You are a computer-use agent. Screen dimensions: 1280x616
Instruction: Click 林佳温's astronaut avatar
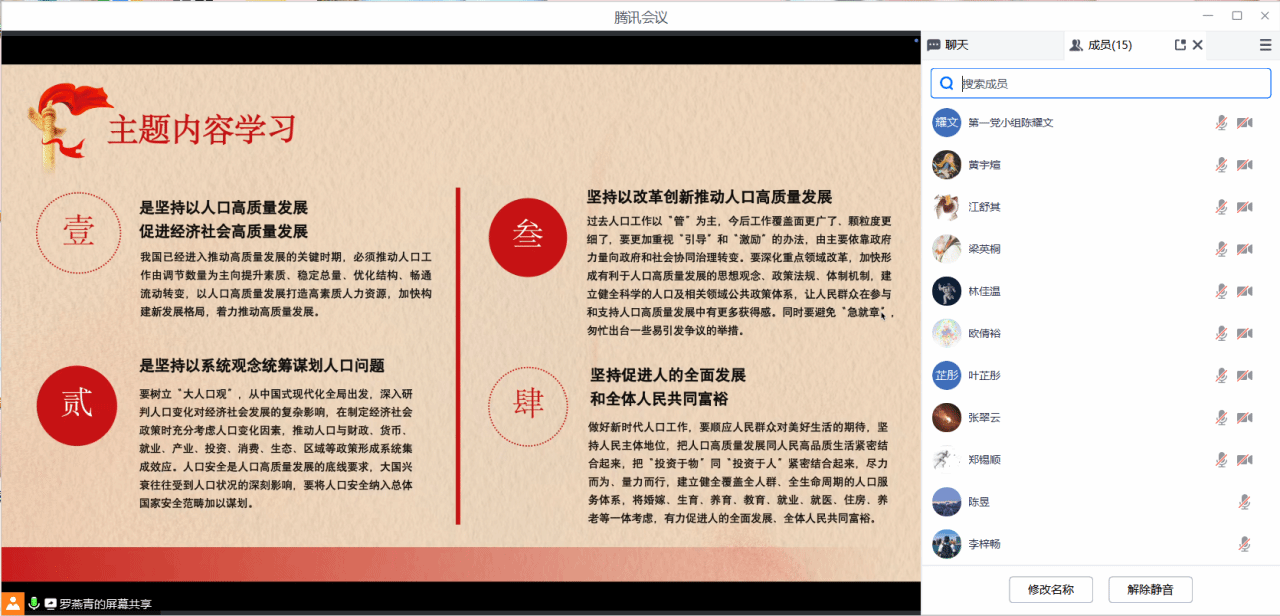click(x=946, y=291)
